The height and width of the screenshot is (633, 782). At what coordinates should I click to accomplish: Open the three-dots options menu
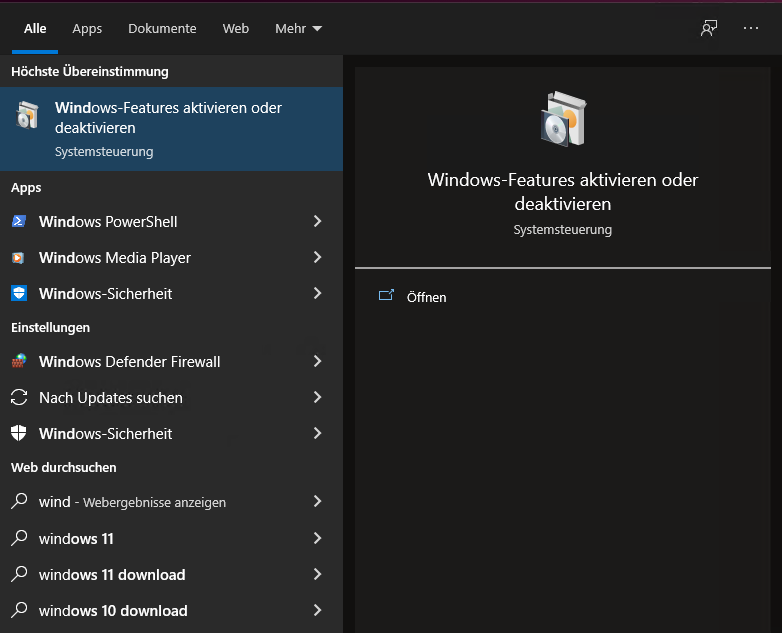point(751,28)
